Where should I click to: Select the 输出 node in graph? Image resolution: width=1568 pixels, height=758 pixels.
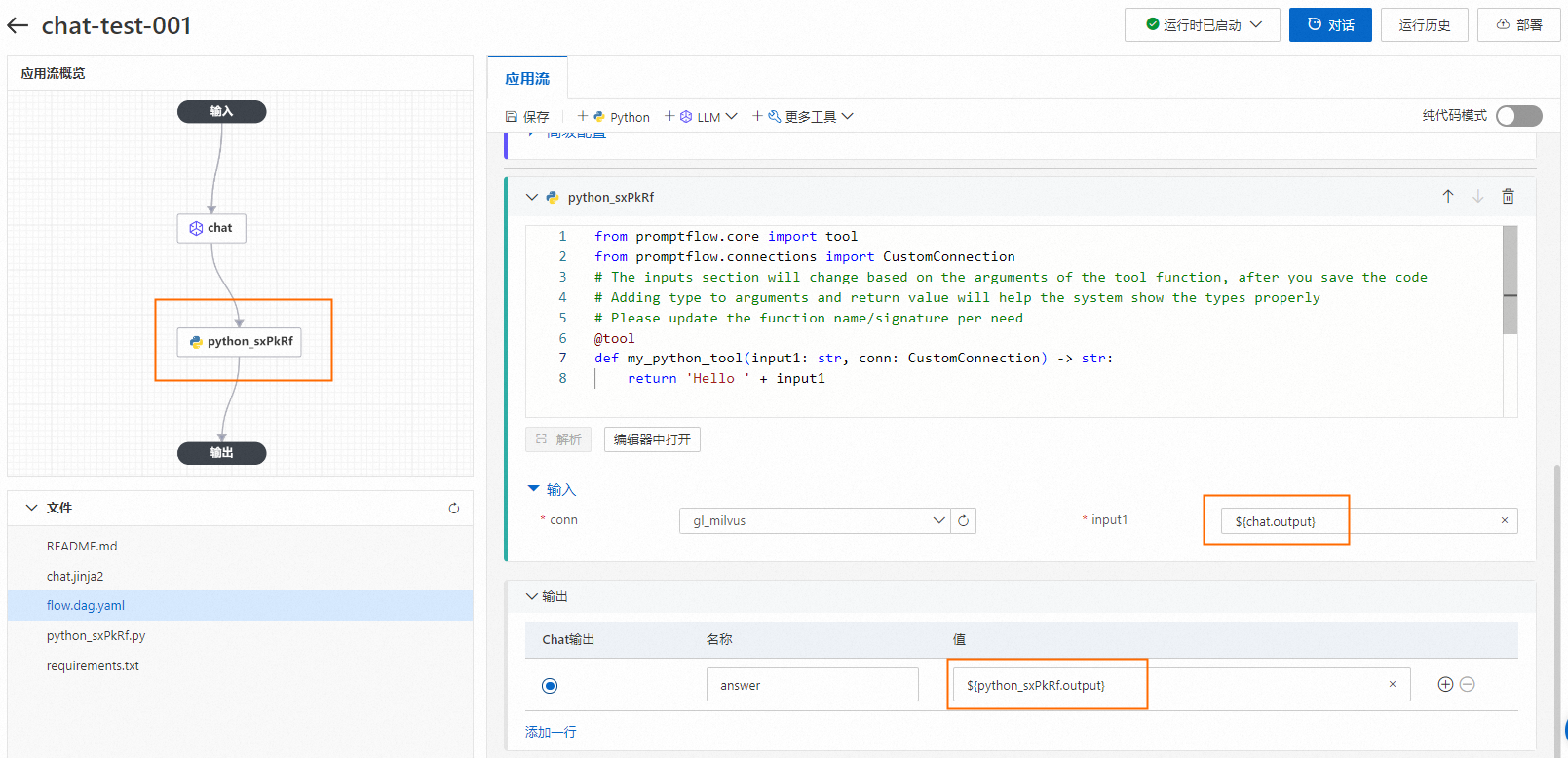221,453
